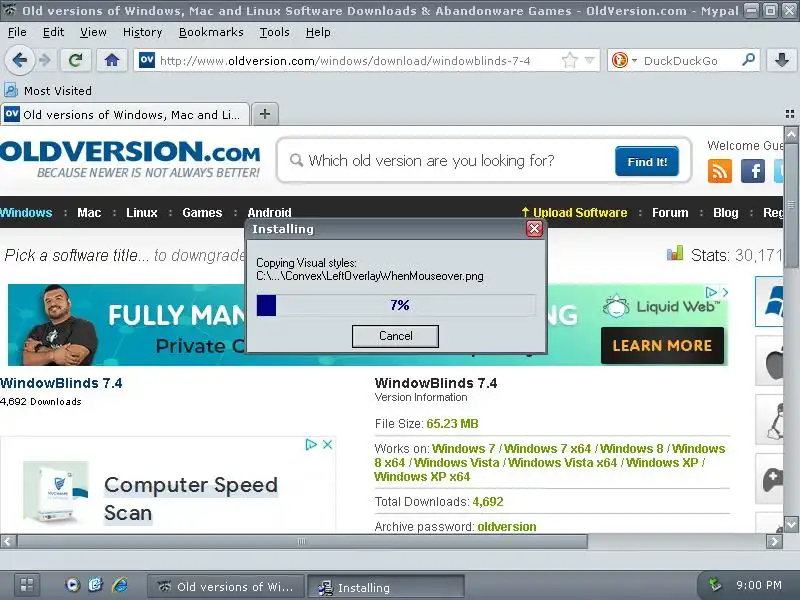
Task: Open the RSS feed icon
Action: point(719,170)
